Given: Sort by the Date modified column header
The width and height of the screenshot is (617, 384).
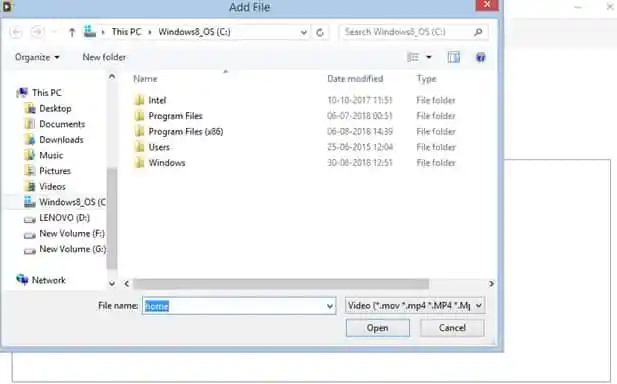Looking at the screenshot, I should point(355,79).
